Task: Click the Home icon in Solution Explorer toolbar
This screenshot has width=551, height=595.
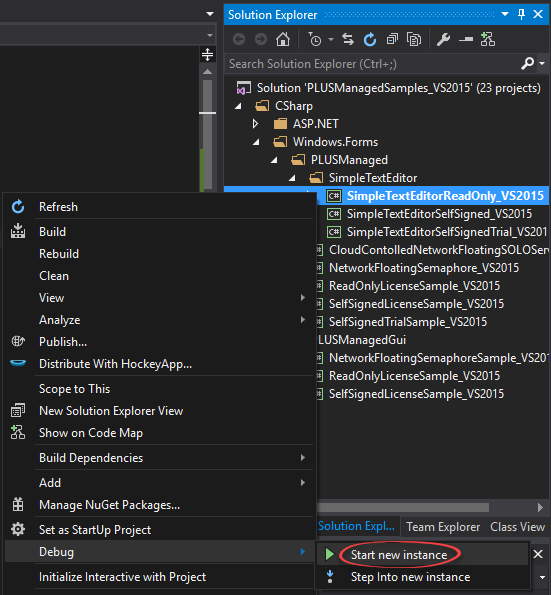Action: click(x=283, y=39)
